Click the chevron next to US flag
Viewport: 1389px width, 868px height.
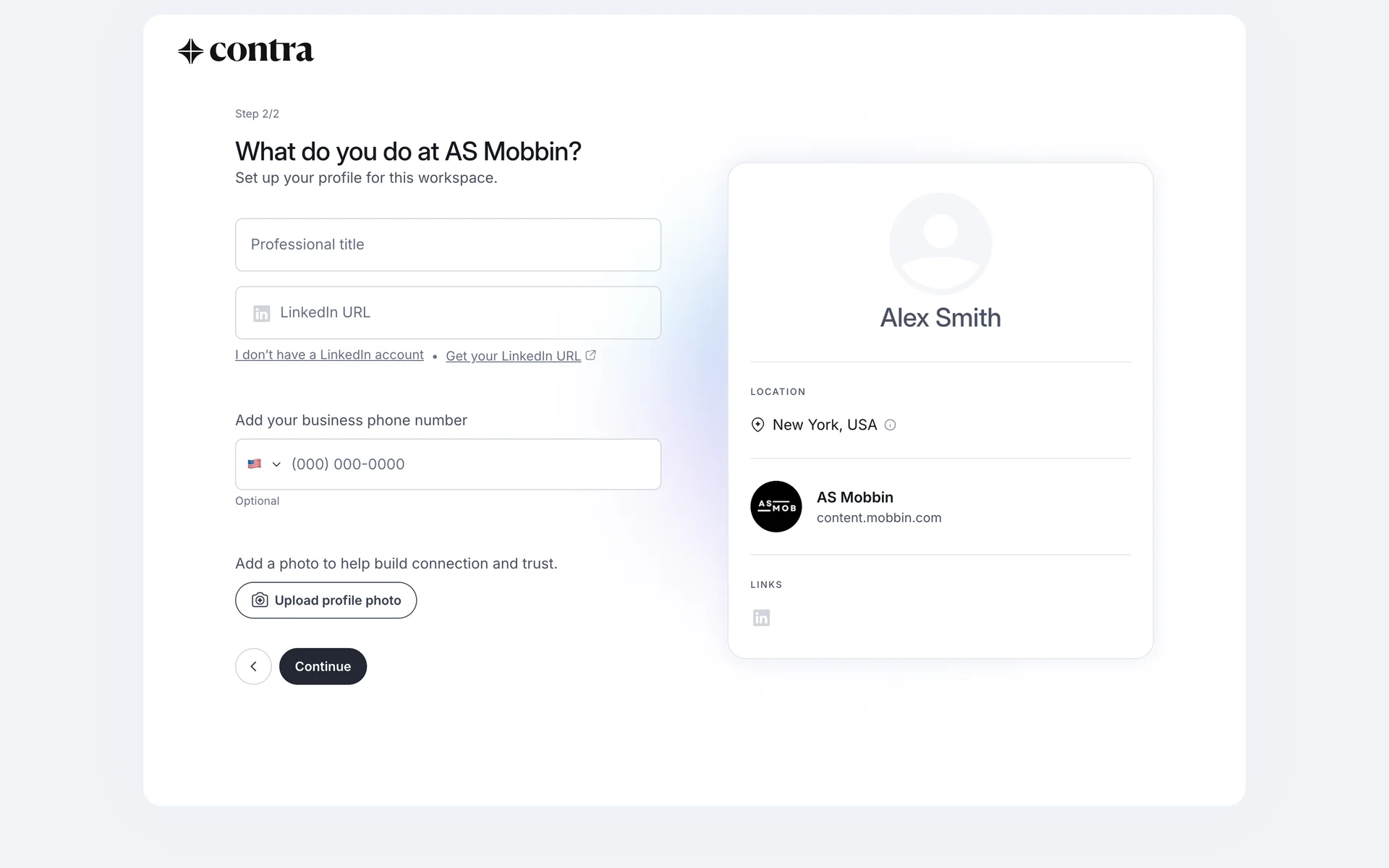coord(276,464)
